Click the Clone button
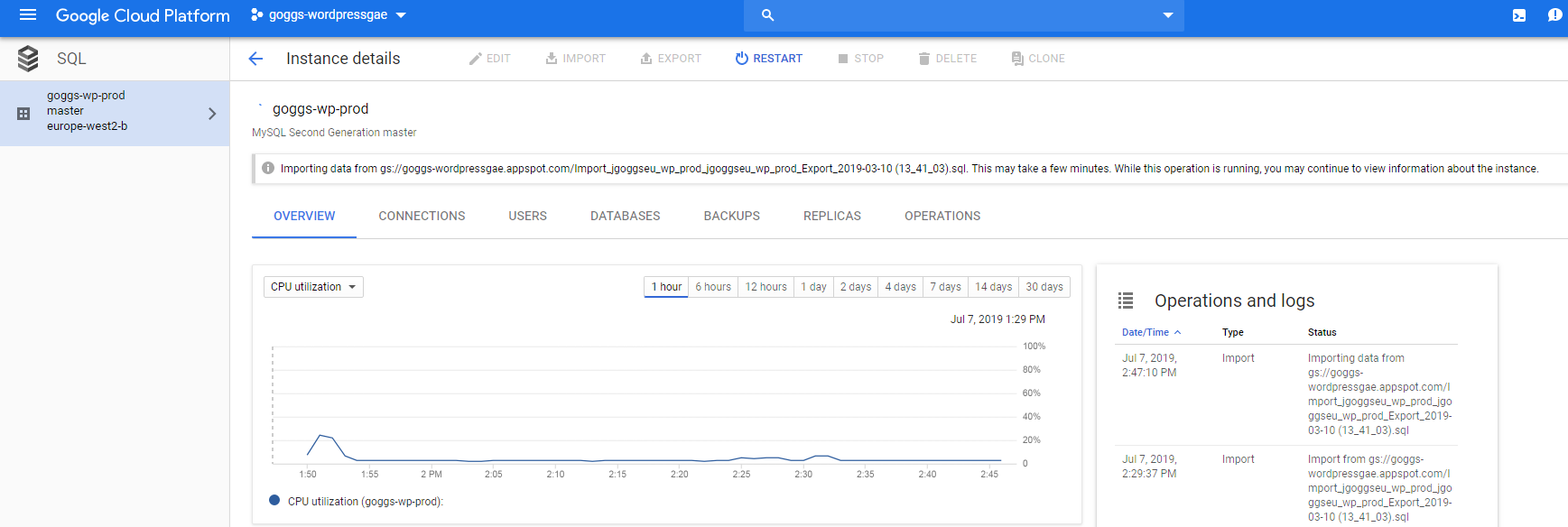The height and width of the screenshot is (527, 1568). click(x=1038, y=59)
